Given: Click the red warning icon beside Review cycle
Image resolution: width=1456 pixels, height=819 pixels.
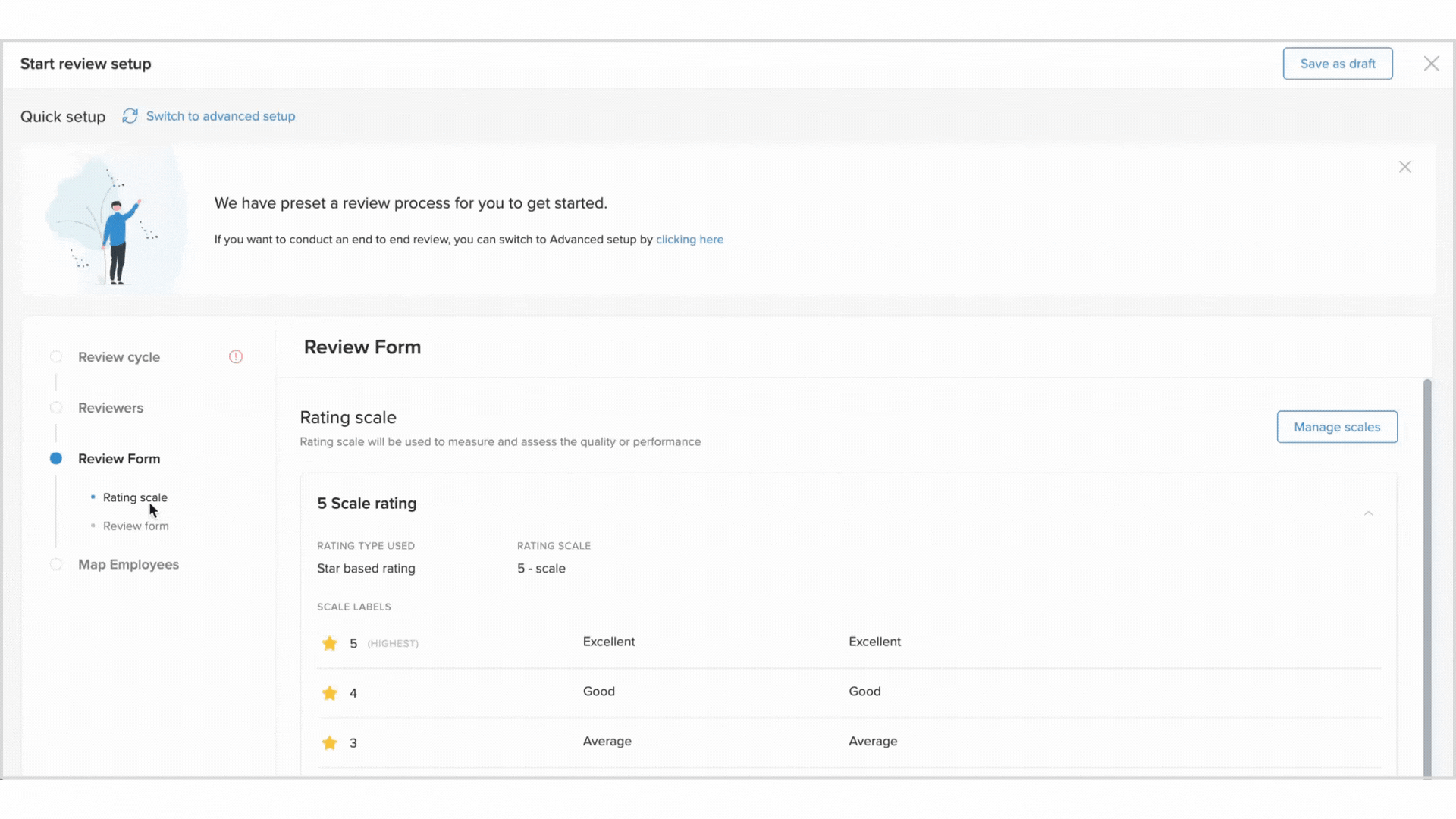Looking at the screenshot, I should click(x=236, y=356).
